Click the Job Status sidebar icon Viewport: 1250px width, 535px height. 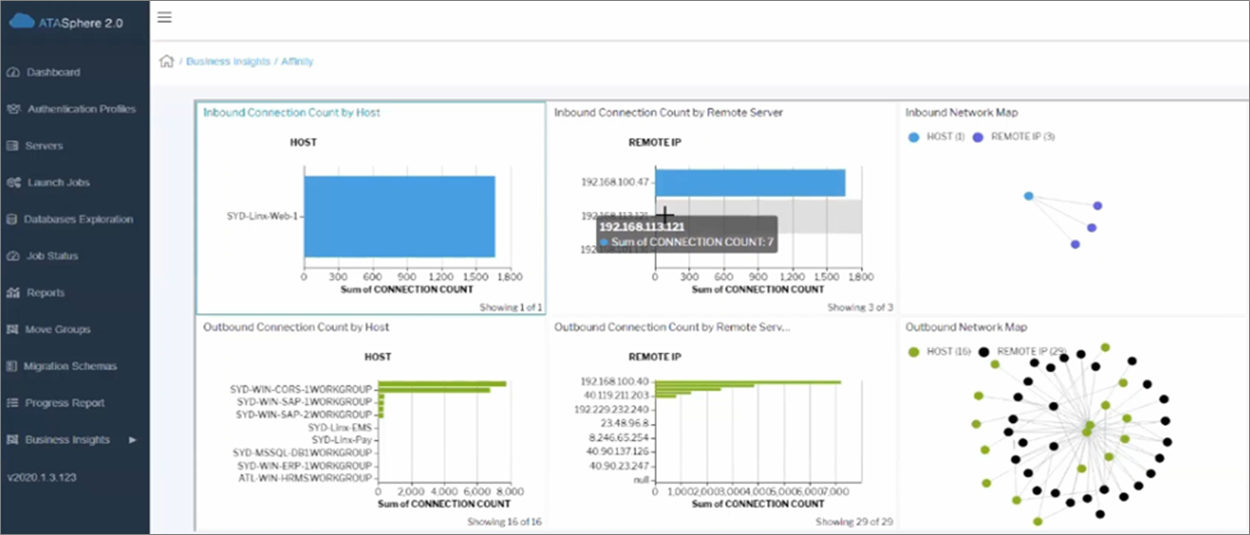point(13,256)
